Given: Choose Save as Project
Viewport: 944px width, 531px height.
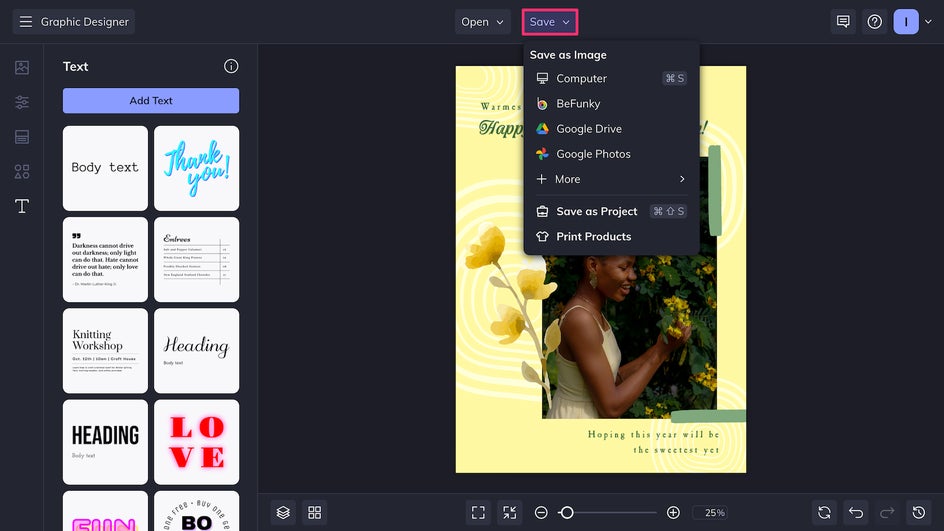Looking at the screenshot, I should (x=611, y=211).
